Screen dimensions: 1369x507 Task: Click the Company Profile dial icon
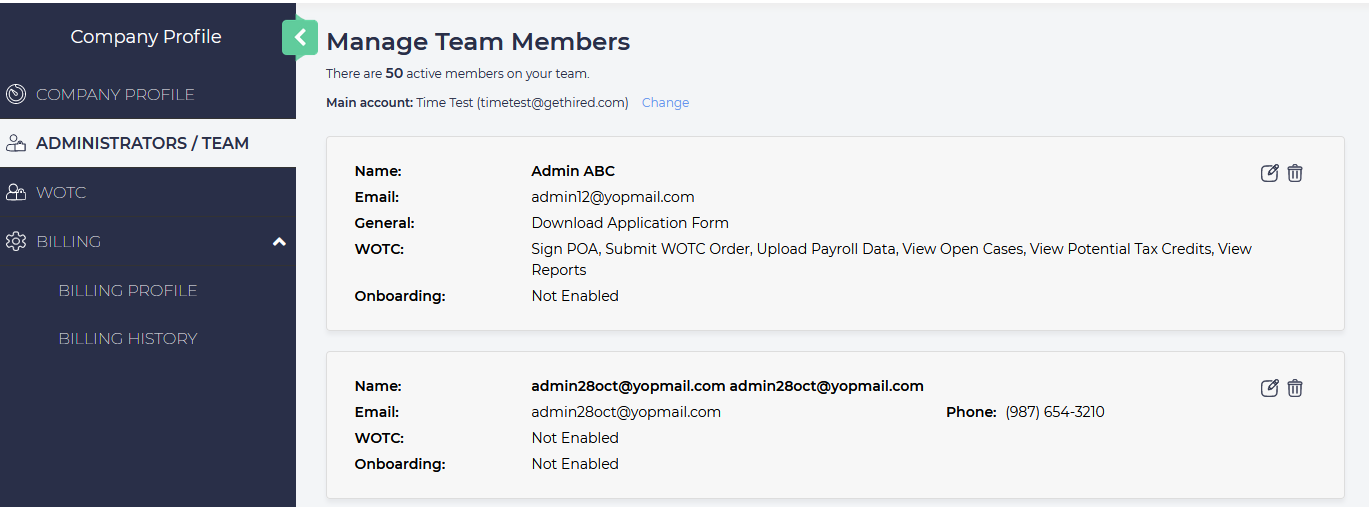(16, 95)
